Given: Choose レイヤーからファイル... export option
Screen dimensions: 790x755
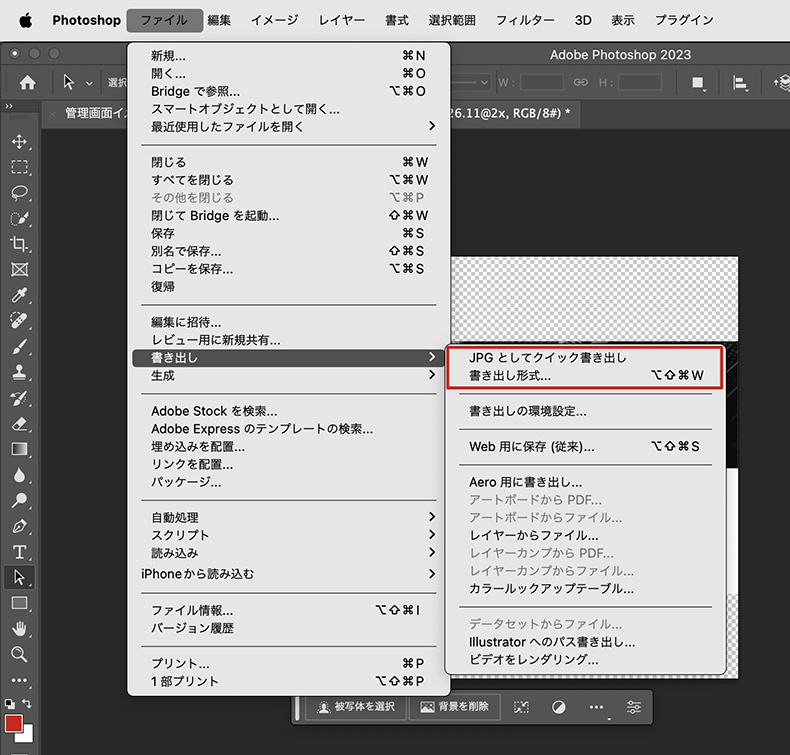Looking at the screenshot, I should tap(584, 535).
